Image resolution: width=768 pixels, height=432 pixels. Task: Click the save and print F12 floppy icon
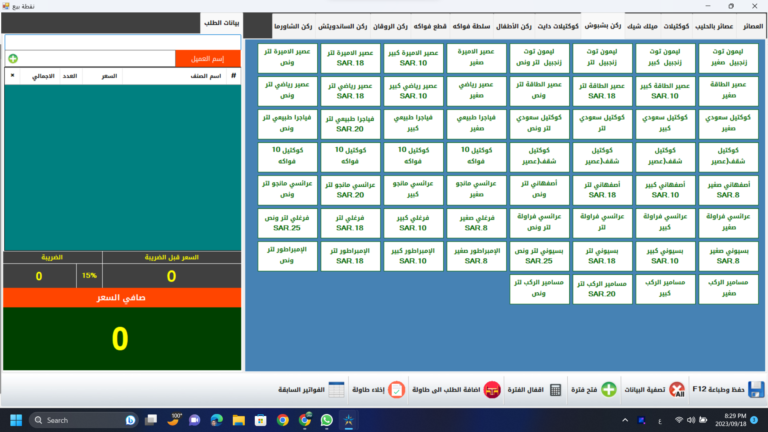[x=756, y=390]
